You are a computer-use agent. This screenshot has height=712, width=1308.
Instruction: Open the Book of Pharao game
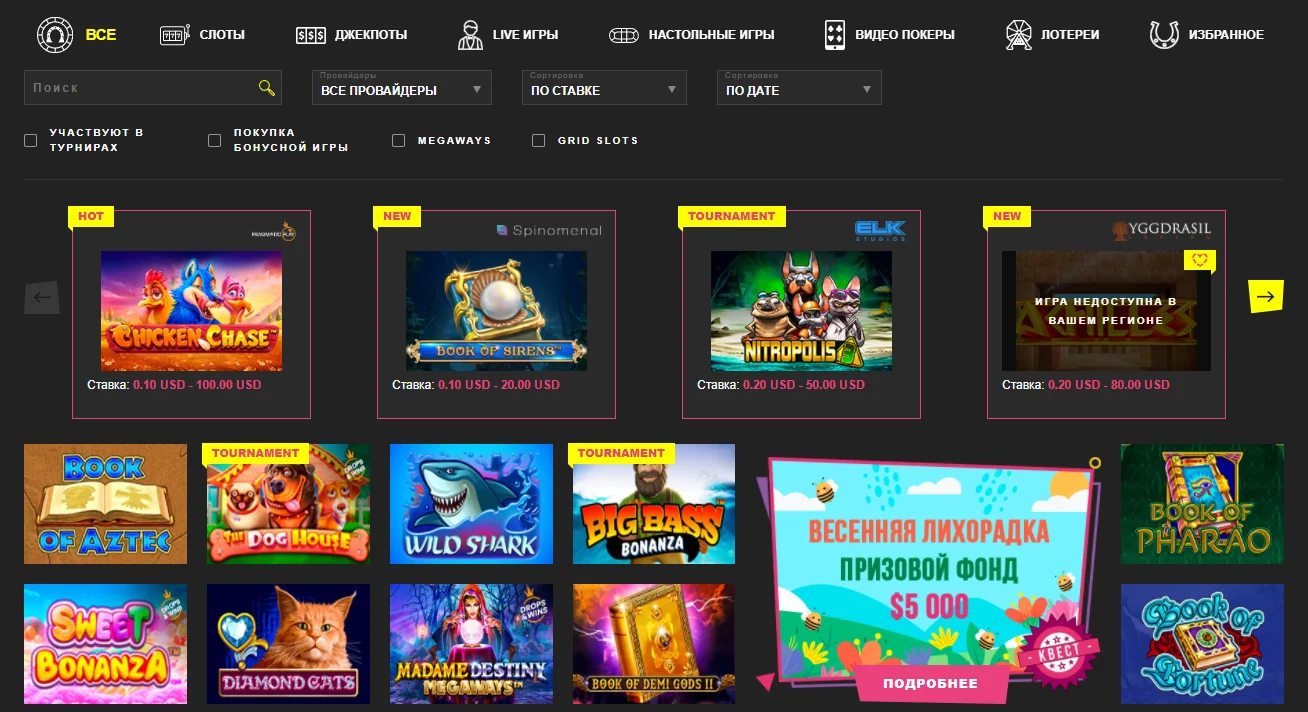[1202, 504]
